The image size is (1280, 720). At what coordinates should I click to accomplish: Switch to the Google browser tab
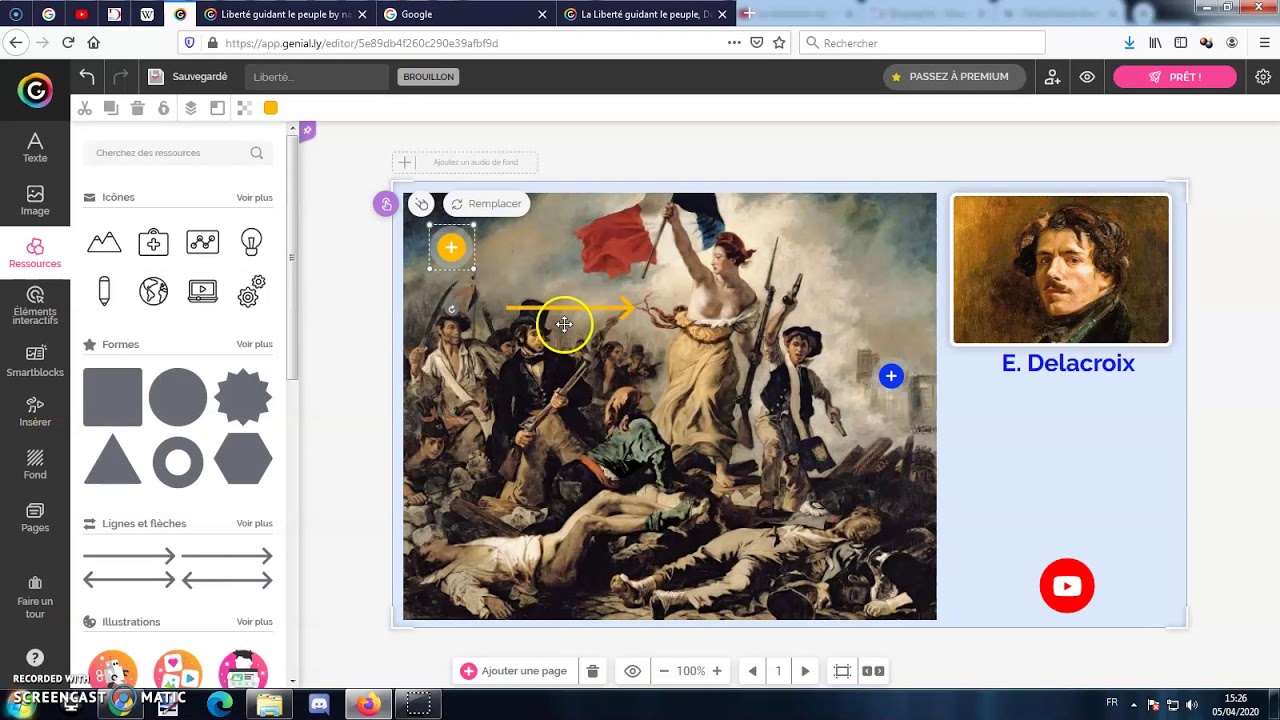[464, 14]
